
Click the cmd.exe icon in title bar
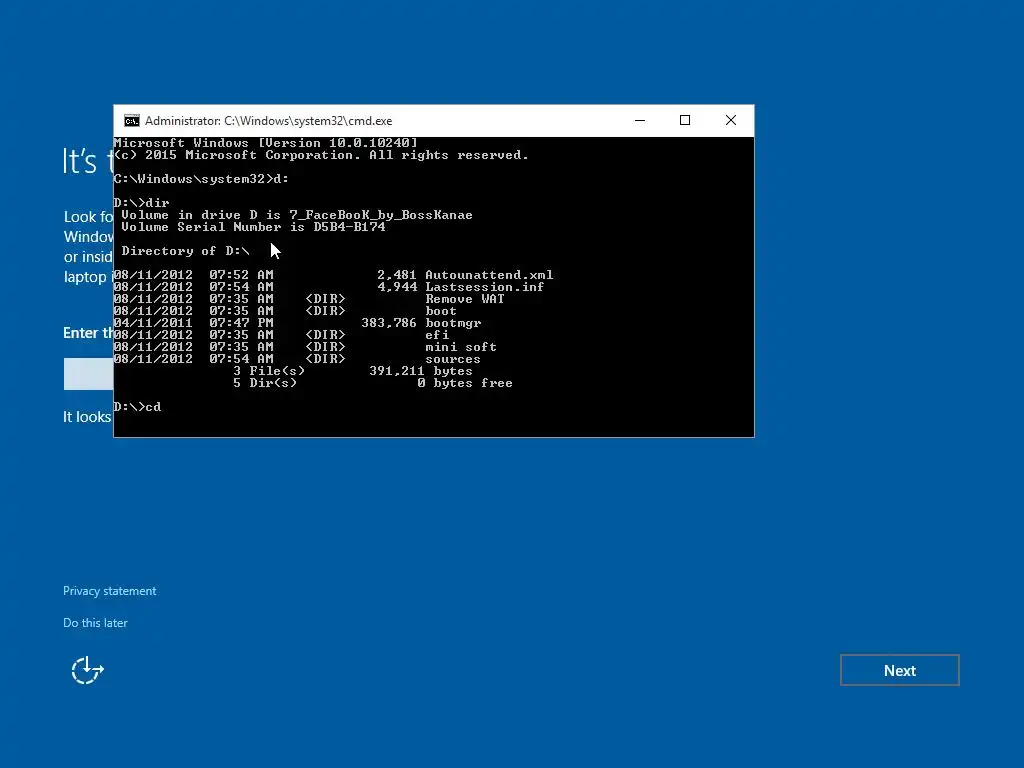[132, 121]
